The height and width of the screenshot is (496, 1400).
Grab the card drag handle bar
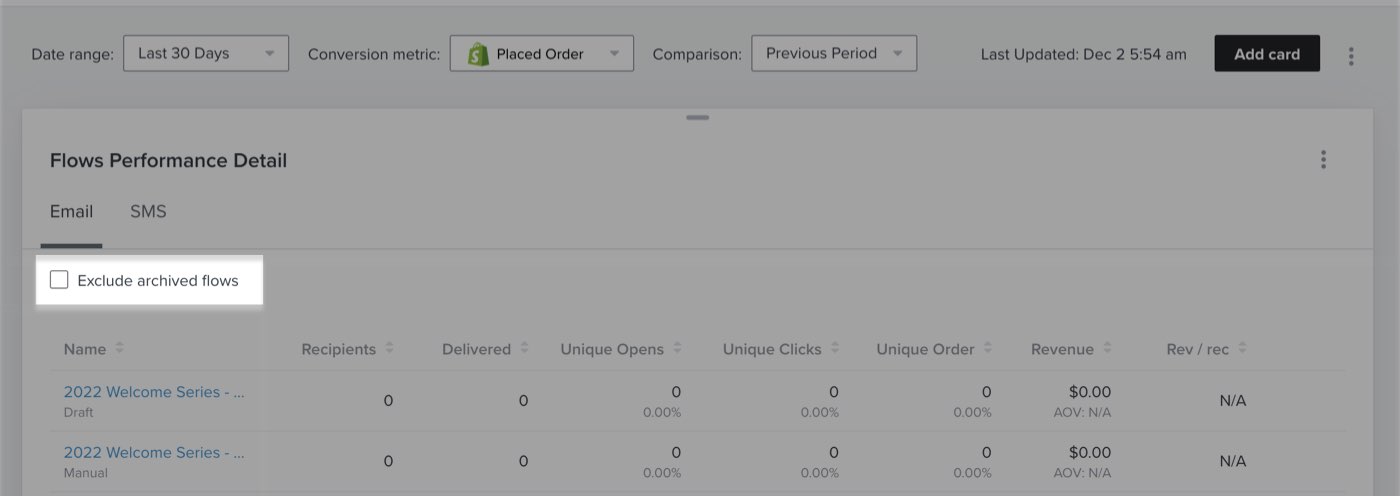(698, 118)
